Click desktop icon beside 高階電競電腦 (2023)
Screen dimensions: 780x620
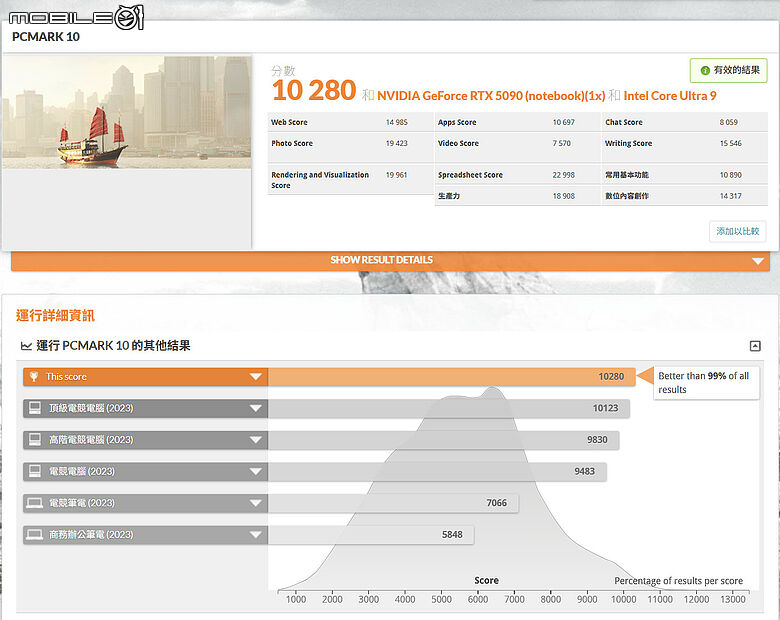pyautogui.click(x=35, y=440)
